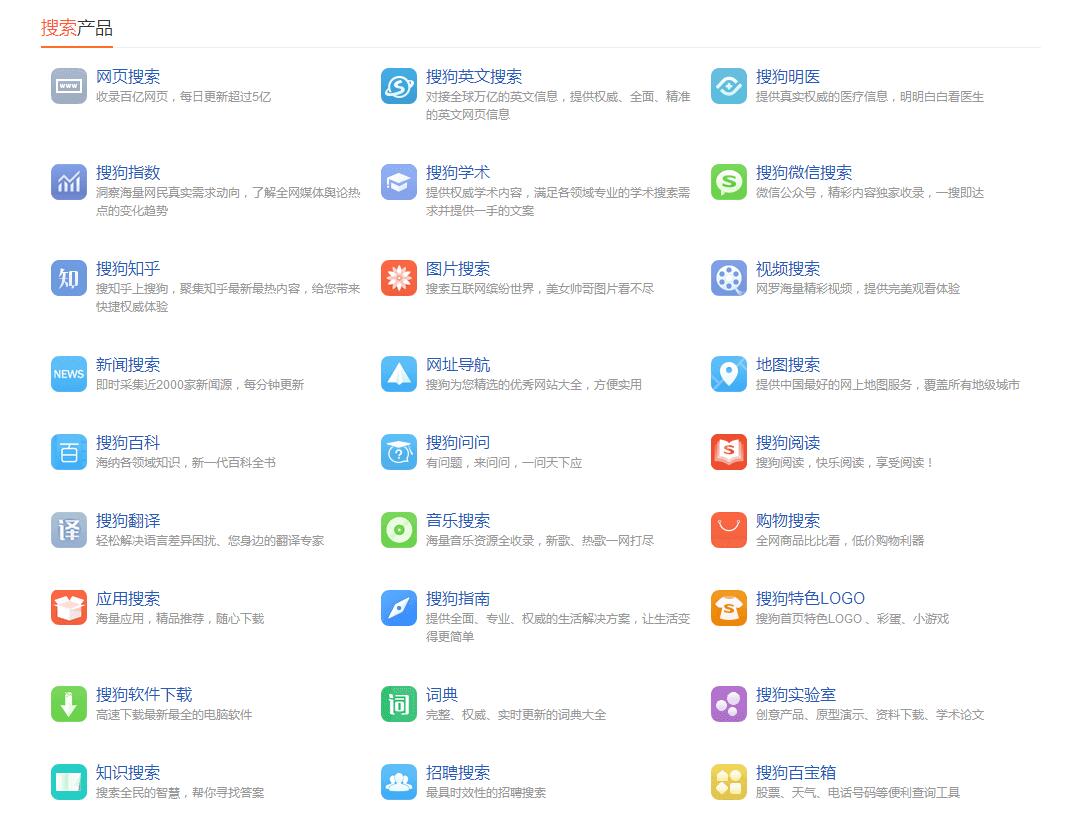The width and height of the screenshot is (1065, 817).
Task: Open the 视频搜索 title link
Action: pos(788,268)
